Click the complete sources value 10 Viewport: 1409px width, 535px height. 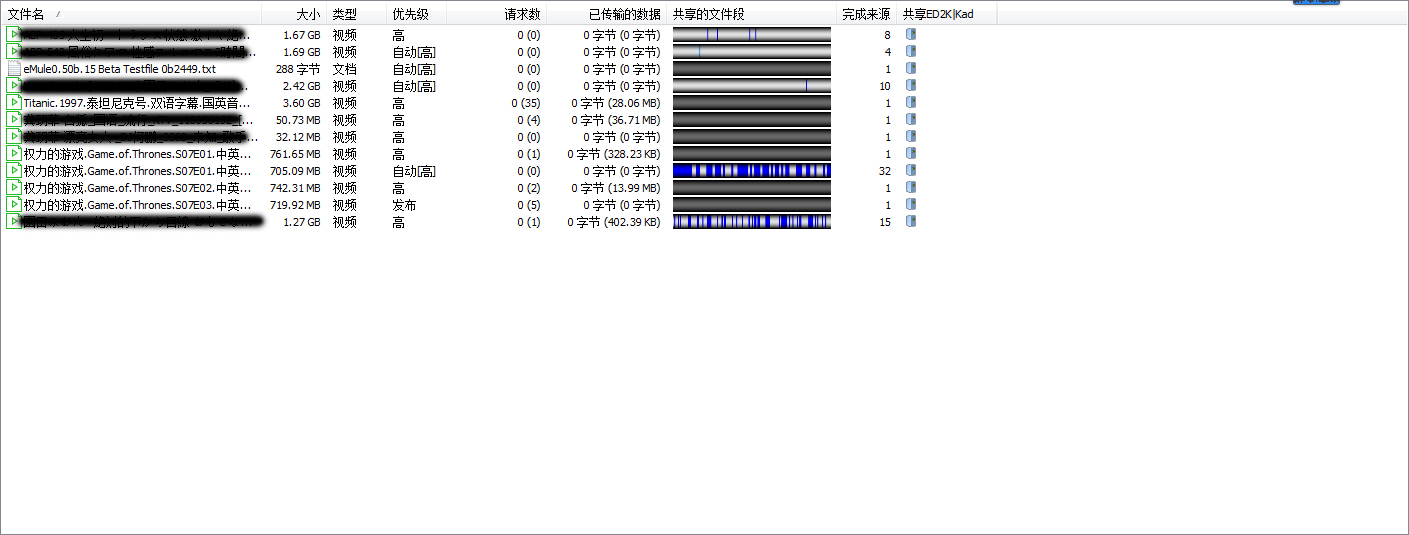pos(884,86)
